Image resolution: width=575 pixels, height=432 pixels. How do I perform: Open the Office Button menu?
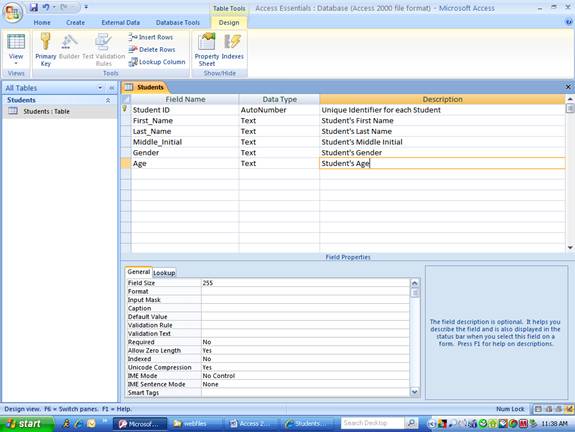(x=12, y=12)
